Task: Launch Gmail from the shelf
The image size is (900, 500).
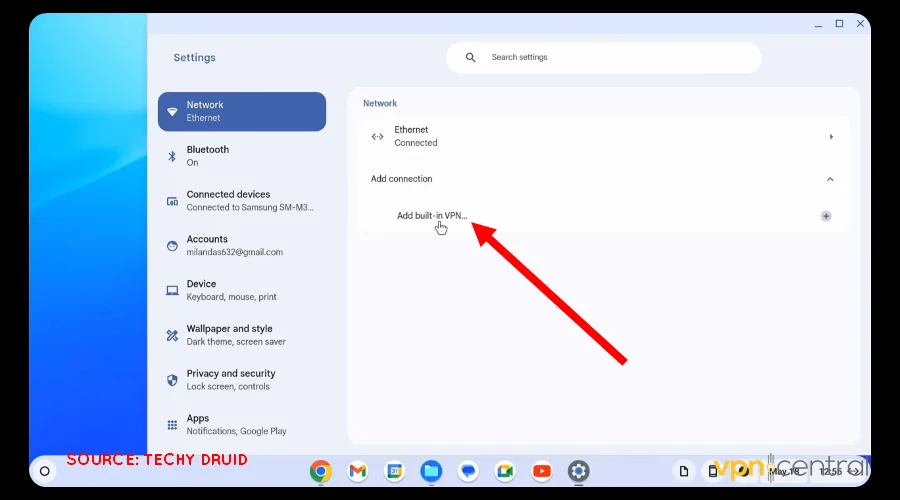Action: tap(358, 471)
